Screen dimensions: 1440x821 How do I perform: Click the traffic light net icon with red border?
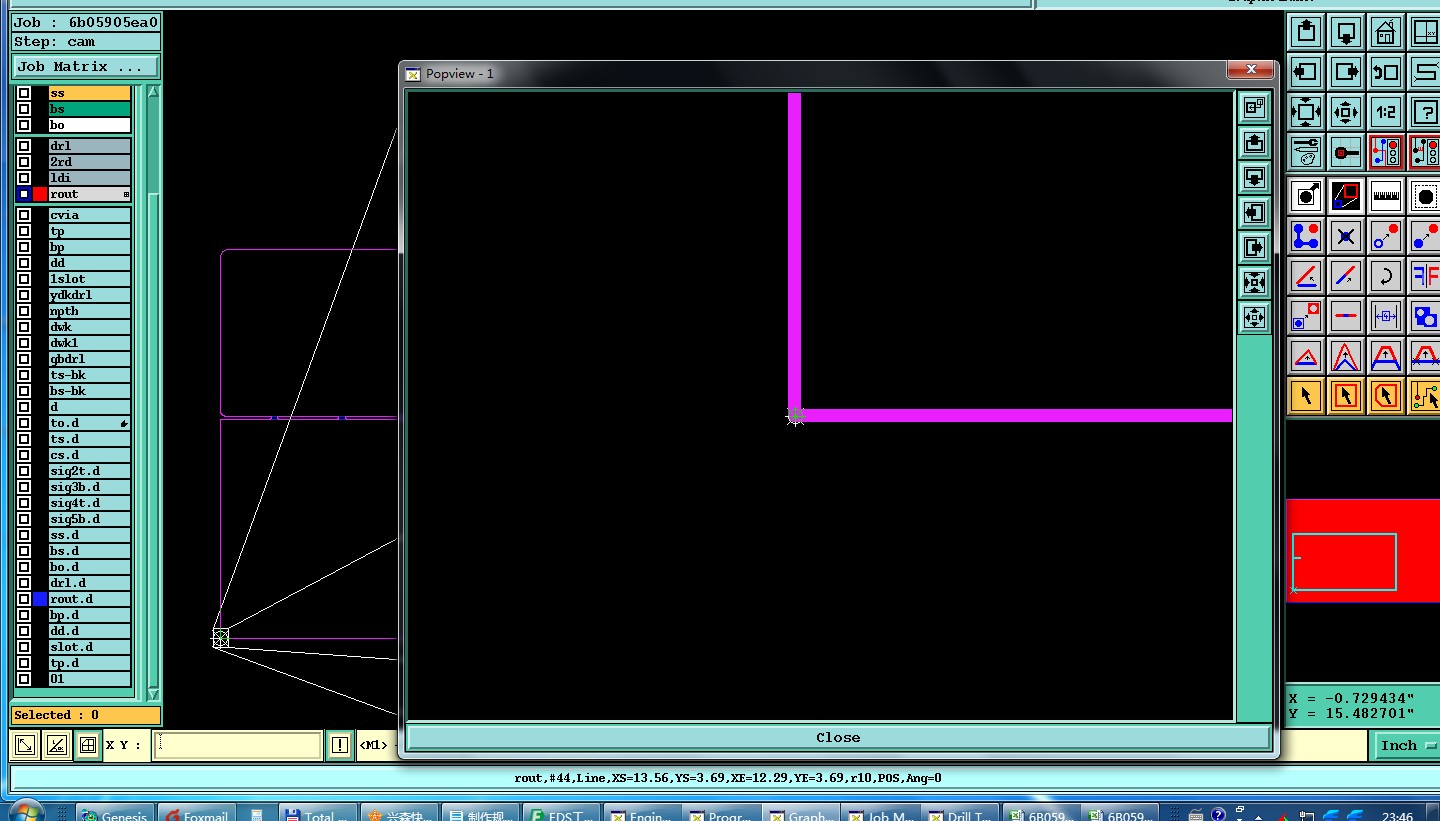click(x=1386, y=152)
